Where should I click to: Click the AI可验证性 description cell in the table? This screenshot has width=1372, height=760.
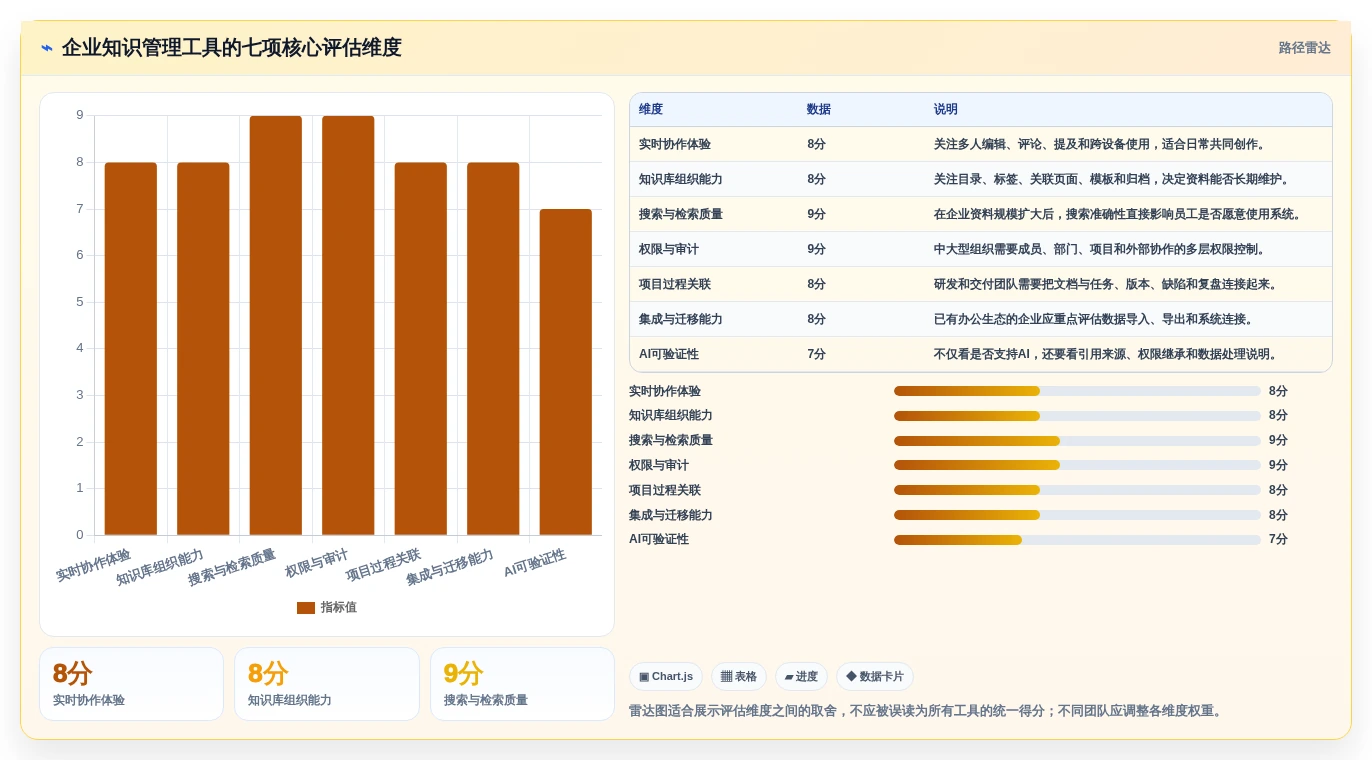coord(1108,354)
